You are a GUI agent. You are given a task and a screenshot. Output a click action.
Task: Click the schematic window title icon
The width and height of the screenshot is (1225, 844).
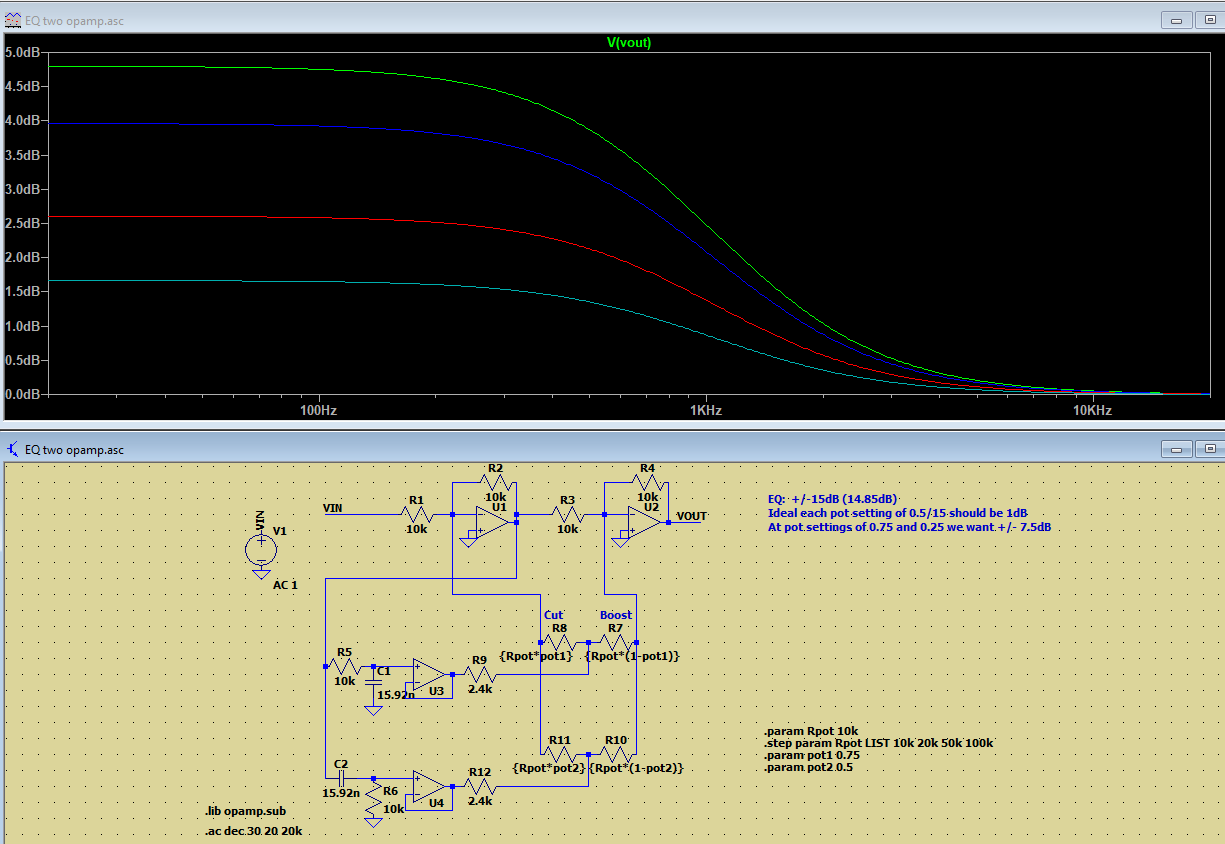click(x=13, y=450)
